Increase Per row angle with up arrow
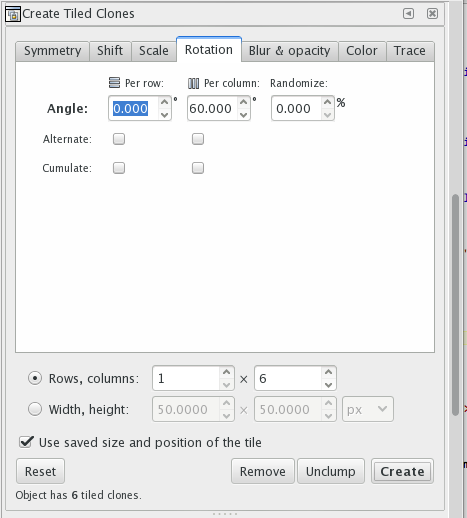 click(x=164, y=102)
